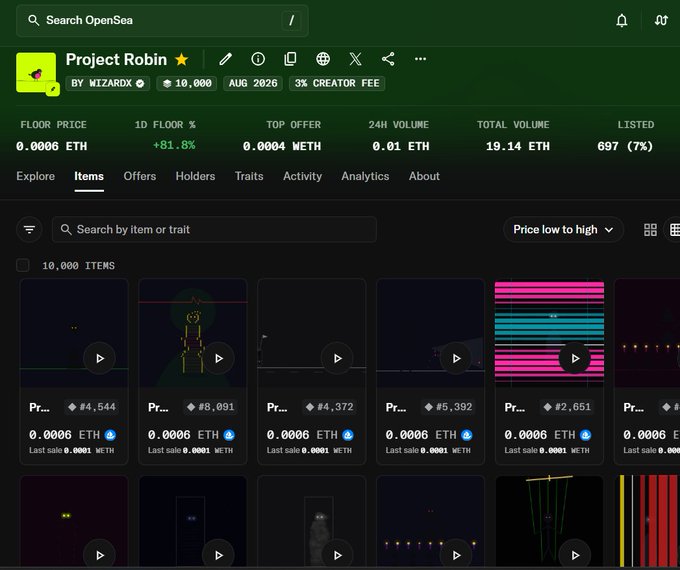The width and height of the screenshot is (680, 570).
Task: Click the 19.14 ETH total volume value
Action: click(517, 146)
